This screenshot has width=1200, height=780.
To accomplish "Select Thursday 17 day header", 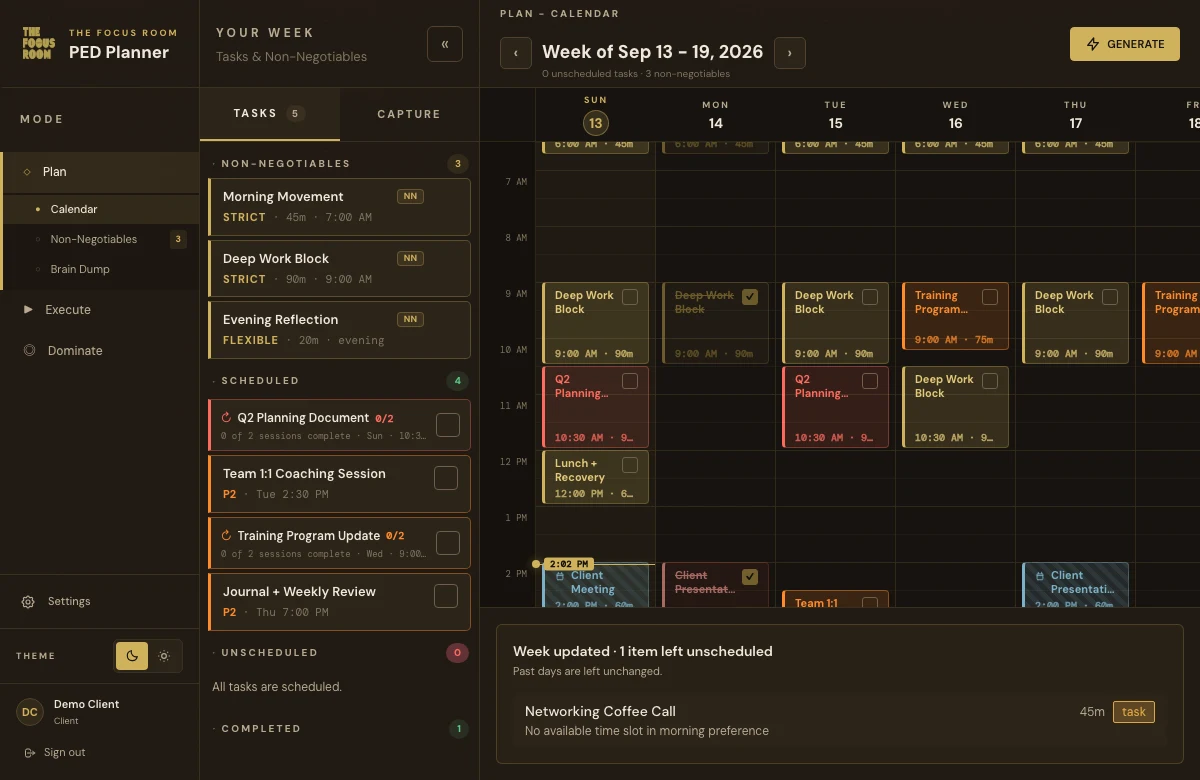I will [1076, 115].
